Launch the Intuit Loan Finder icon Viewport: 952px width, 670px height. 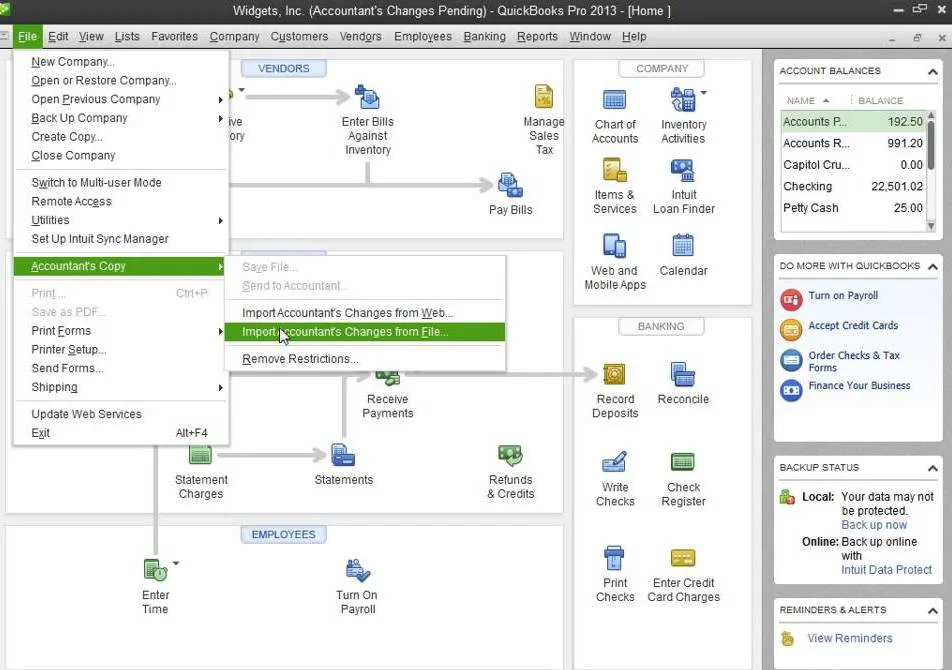click(683, 171)
